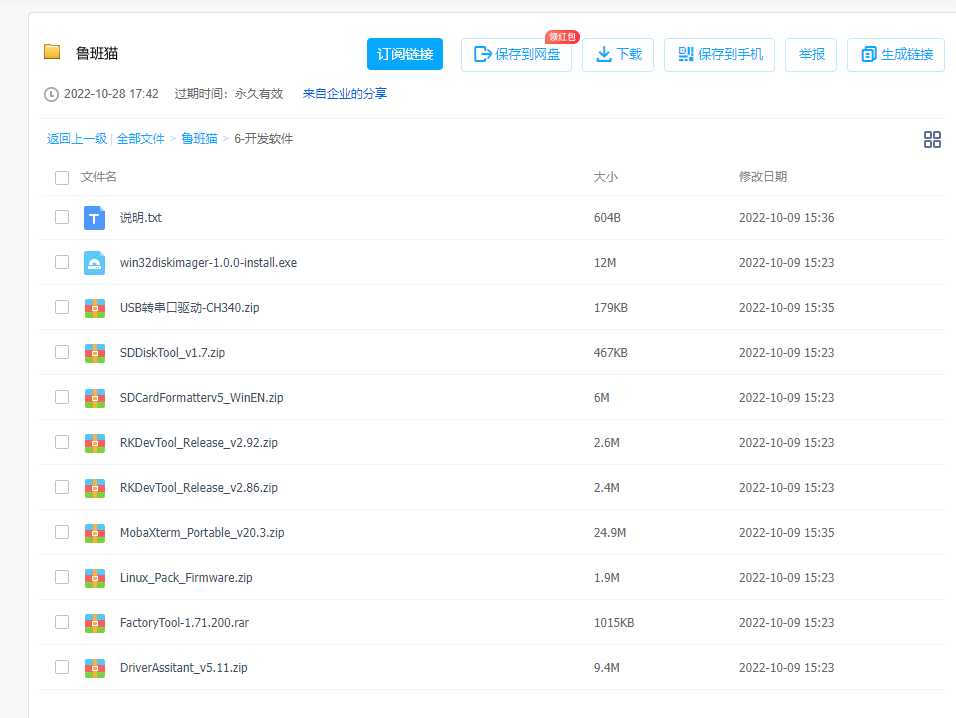Open MobaXterm_Portable_v20.3.zip file name
The image size is (956, 718).
coord(202,533)
